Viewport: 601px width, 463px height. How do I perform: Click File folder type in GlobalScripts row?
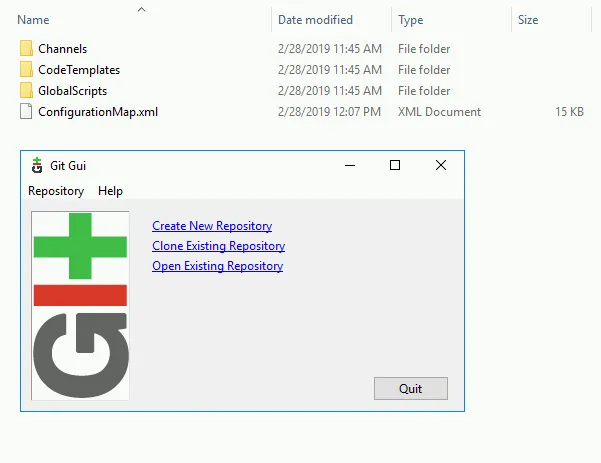[x=424, y=91]
